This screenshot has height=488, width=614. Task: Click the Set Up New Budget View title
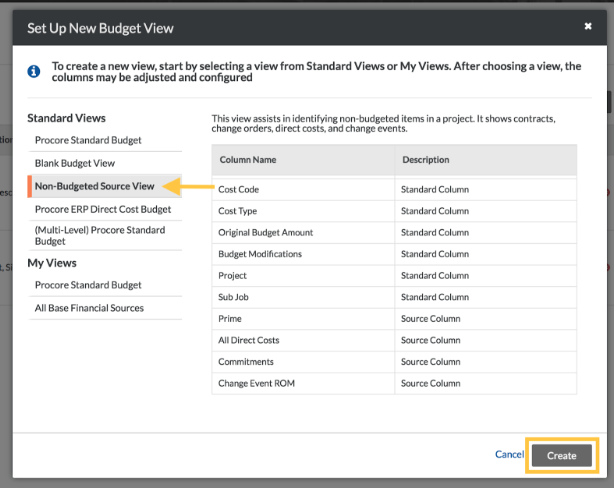100,28
